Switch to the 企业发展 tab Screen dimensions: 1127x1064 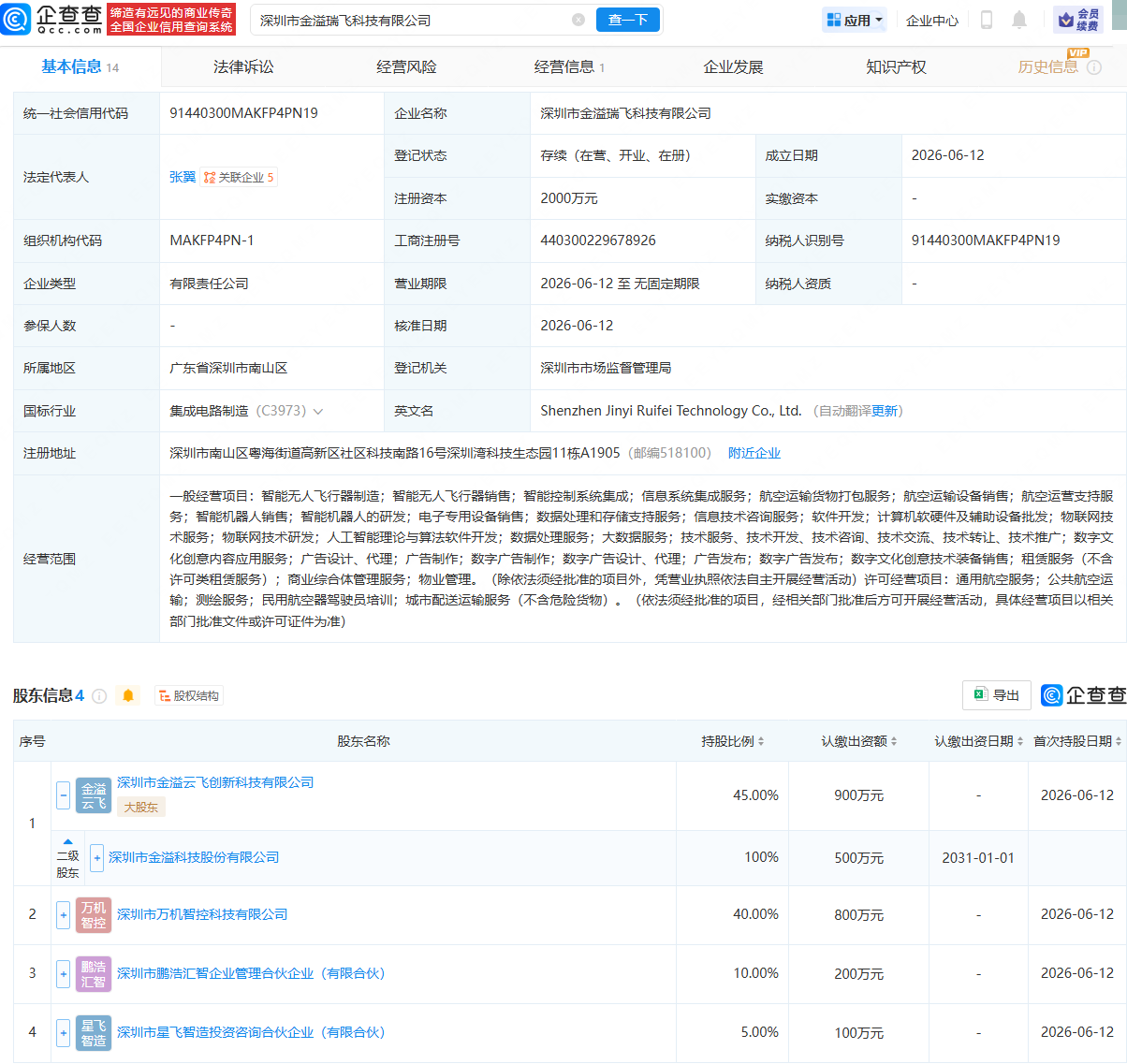(x=733, y=66)
